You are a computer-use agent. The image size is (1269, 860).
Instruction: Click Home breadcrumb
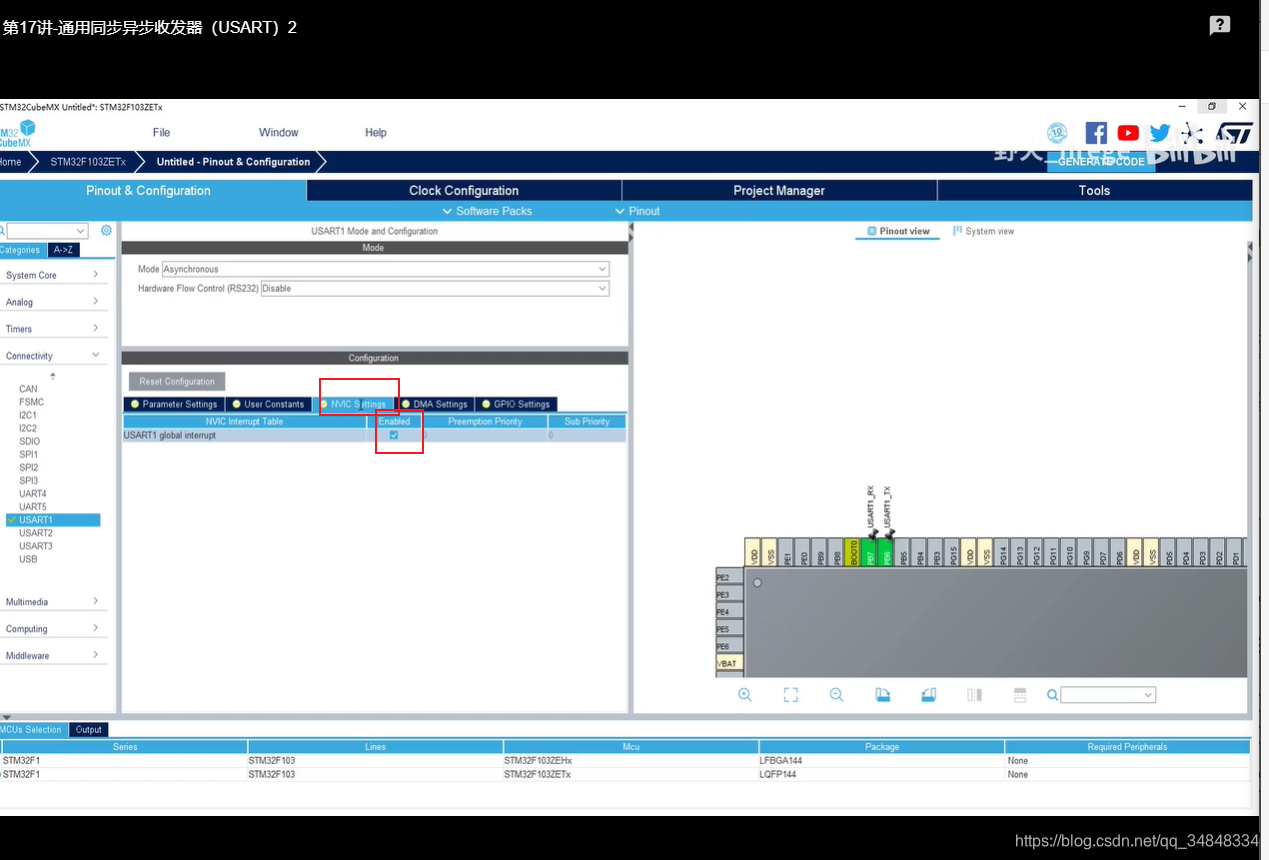point(11,162)
